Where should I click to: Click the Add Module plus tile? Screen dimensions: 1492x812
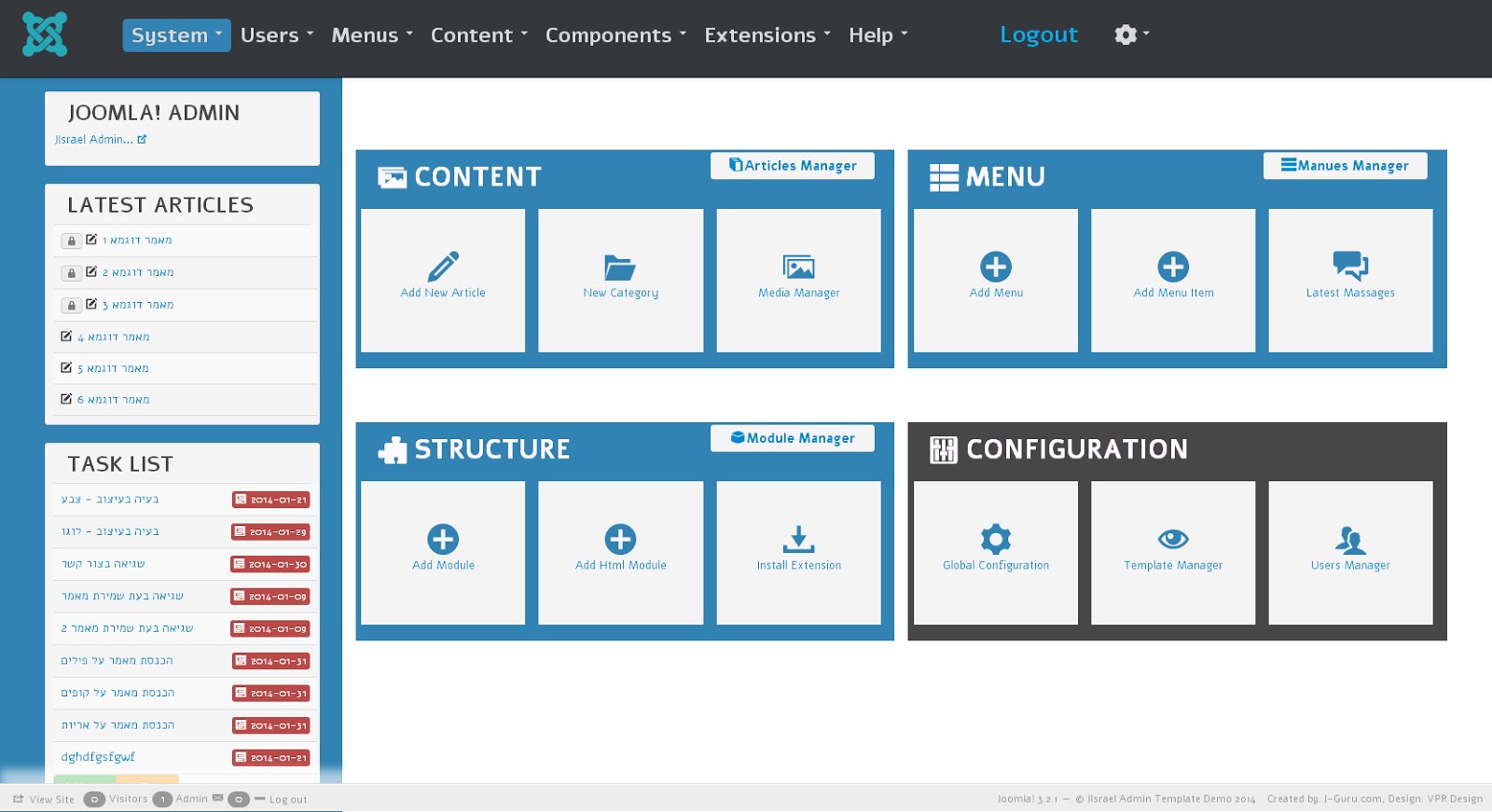pyautogui.click(x=443, y=552)
